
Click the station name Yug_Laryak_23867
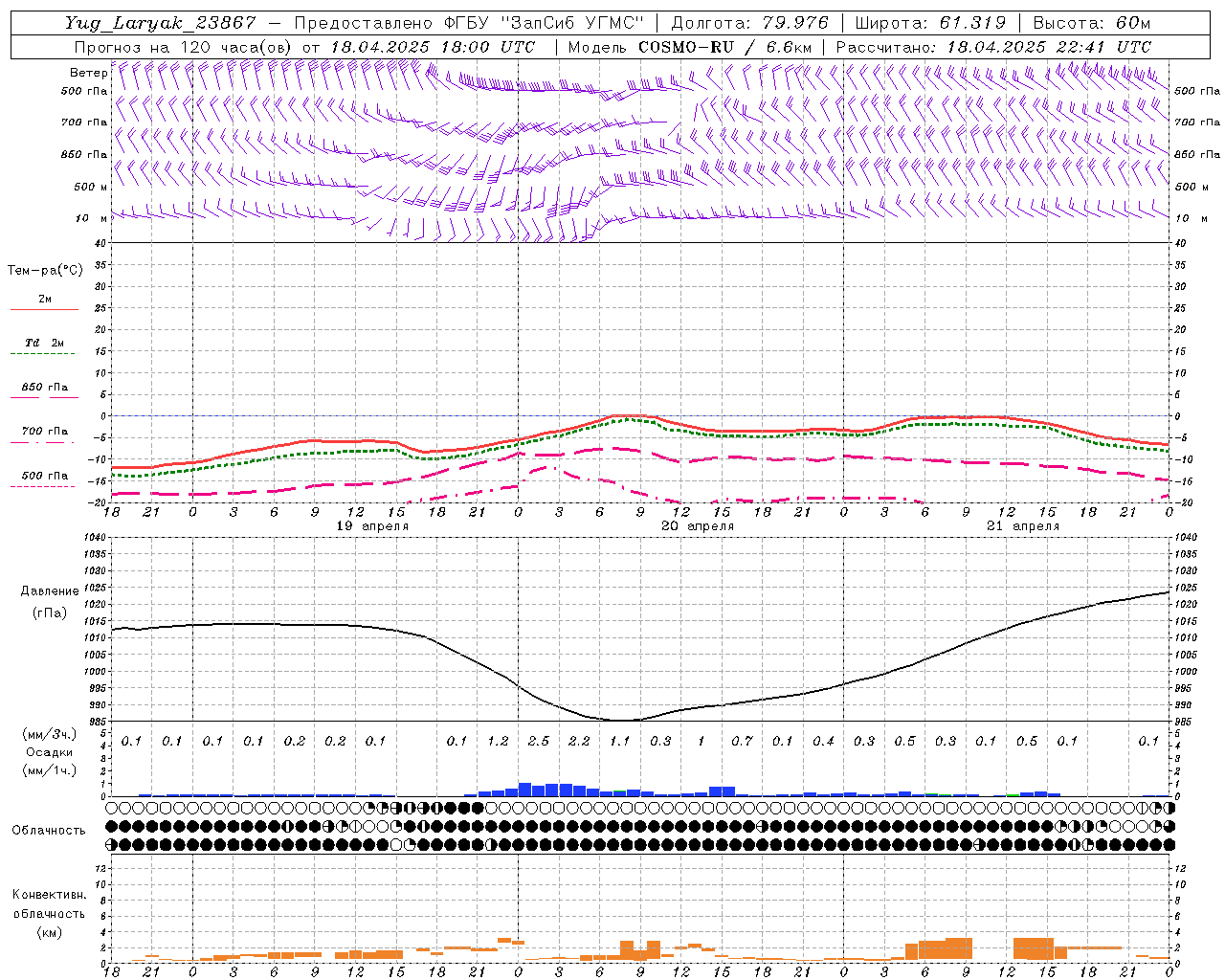click(161, 23)
